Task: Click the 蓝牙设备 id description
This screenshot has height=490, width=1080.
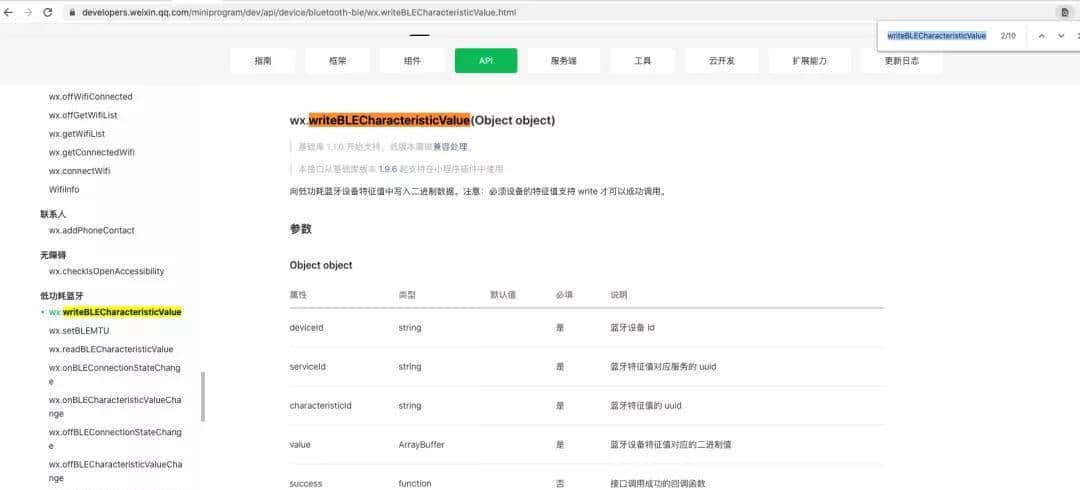Action: (x=632, y=328)
